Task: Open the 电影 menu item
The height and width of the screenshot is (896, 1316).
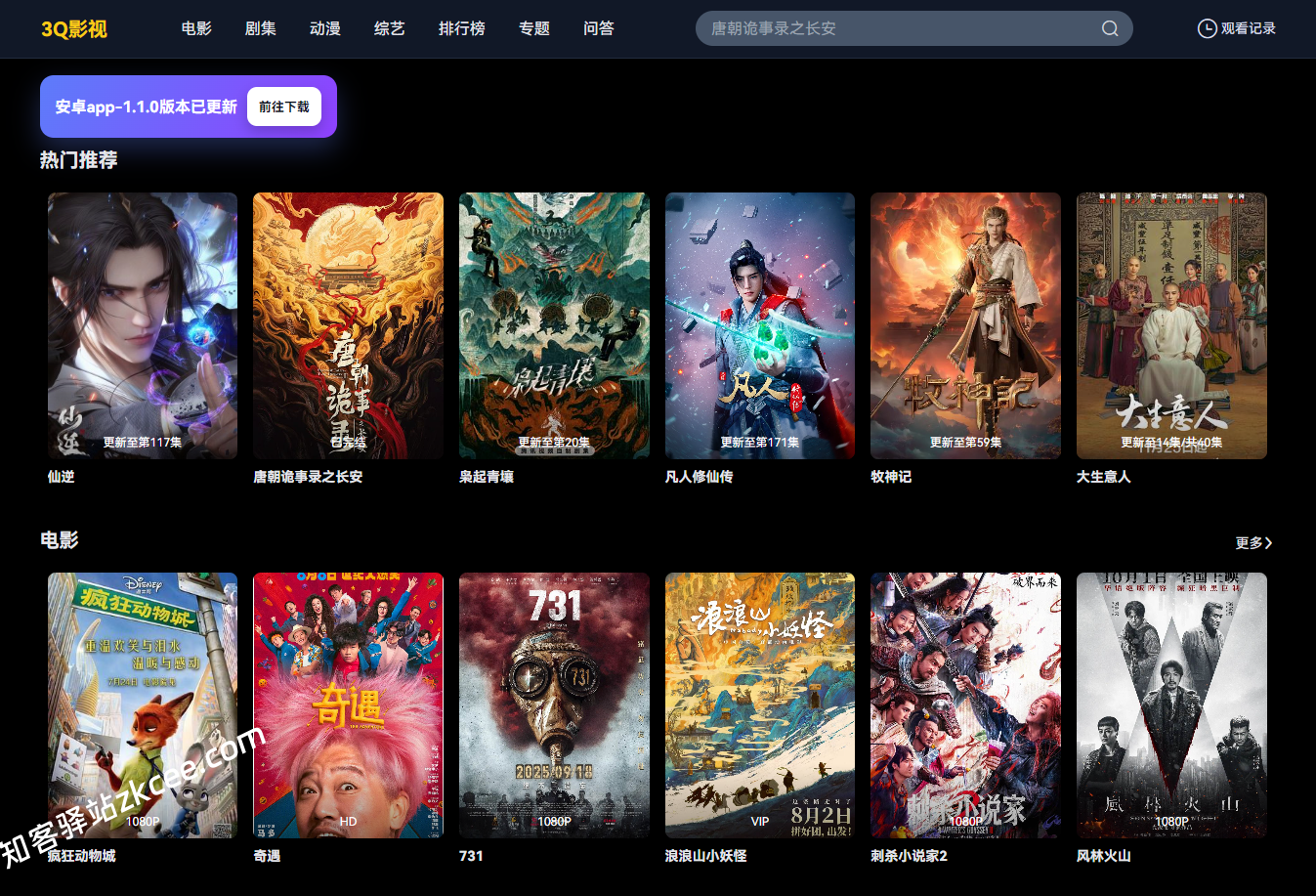Action: point(196,28)
